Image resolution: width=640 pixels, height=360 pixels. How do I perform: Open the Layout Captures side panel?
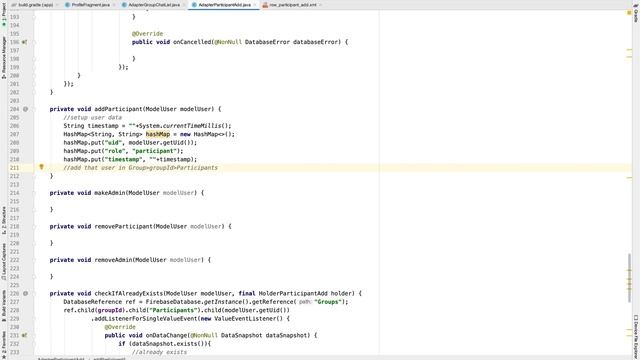click(4, 262)
